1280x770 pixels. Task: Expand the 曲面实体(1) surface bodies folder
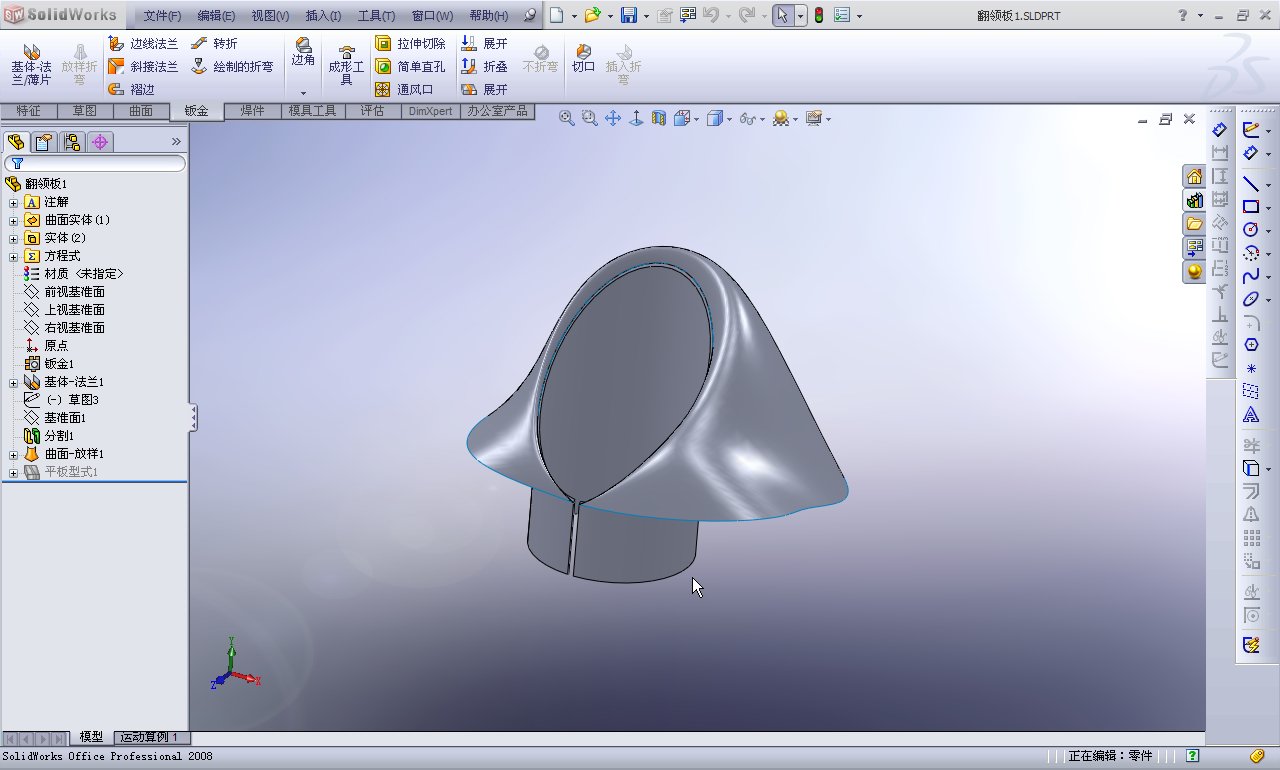[x=14, y=220]
